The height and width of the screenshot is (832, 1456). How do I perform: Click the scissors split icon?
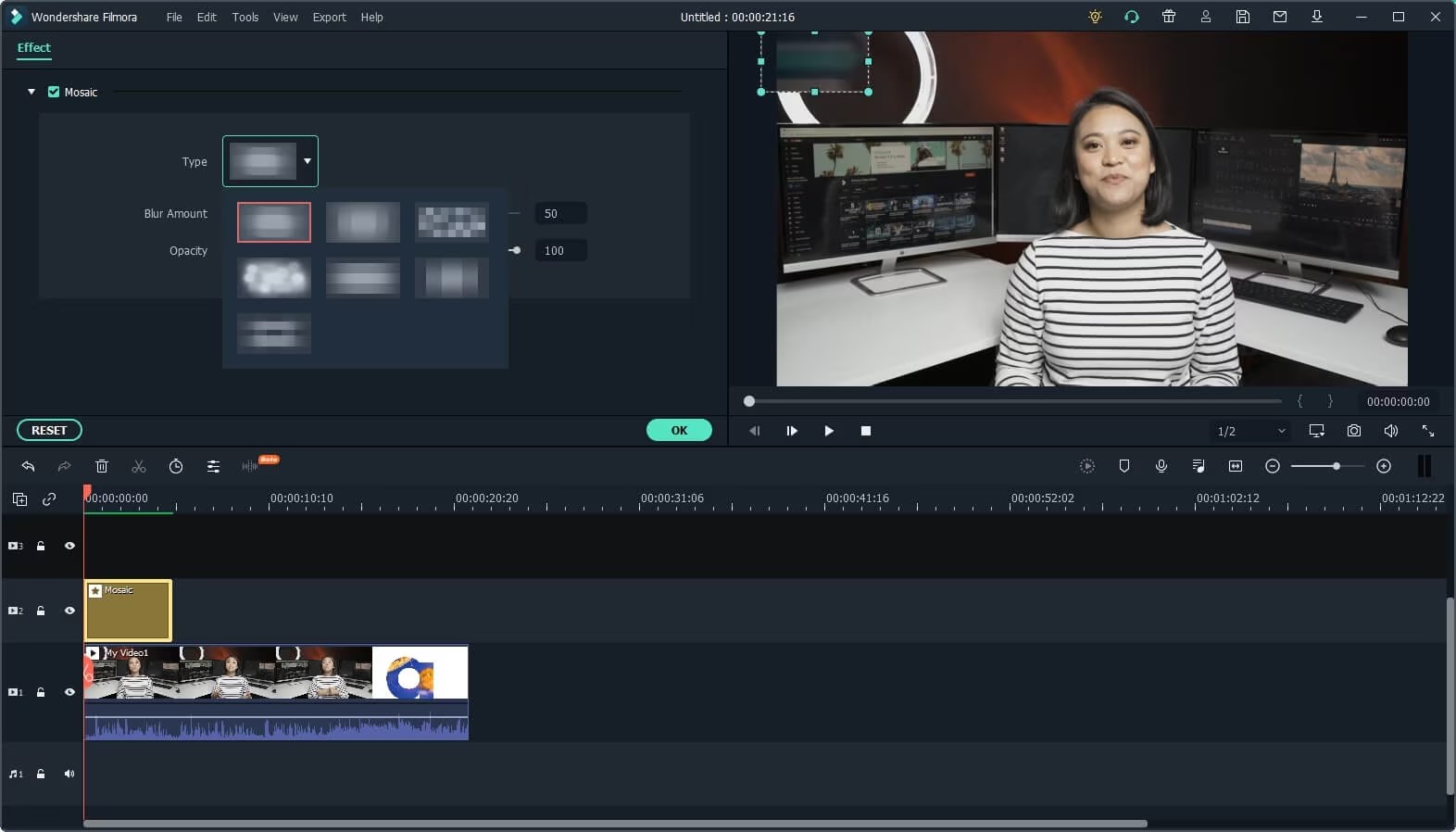pos(139,466)
